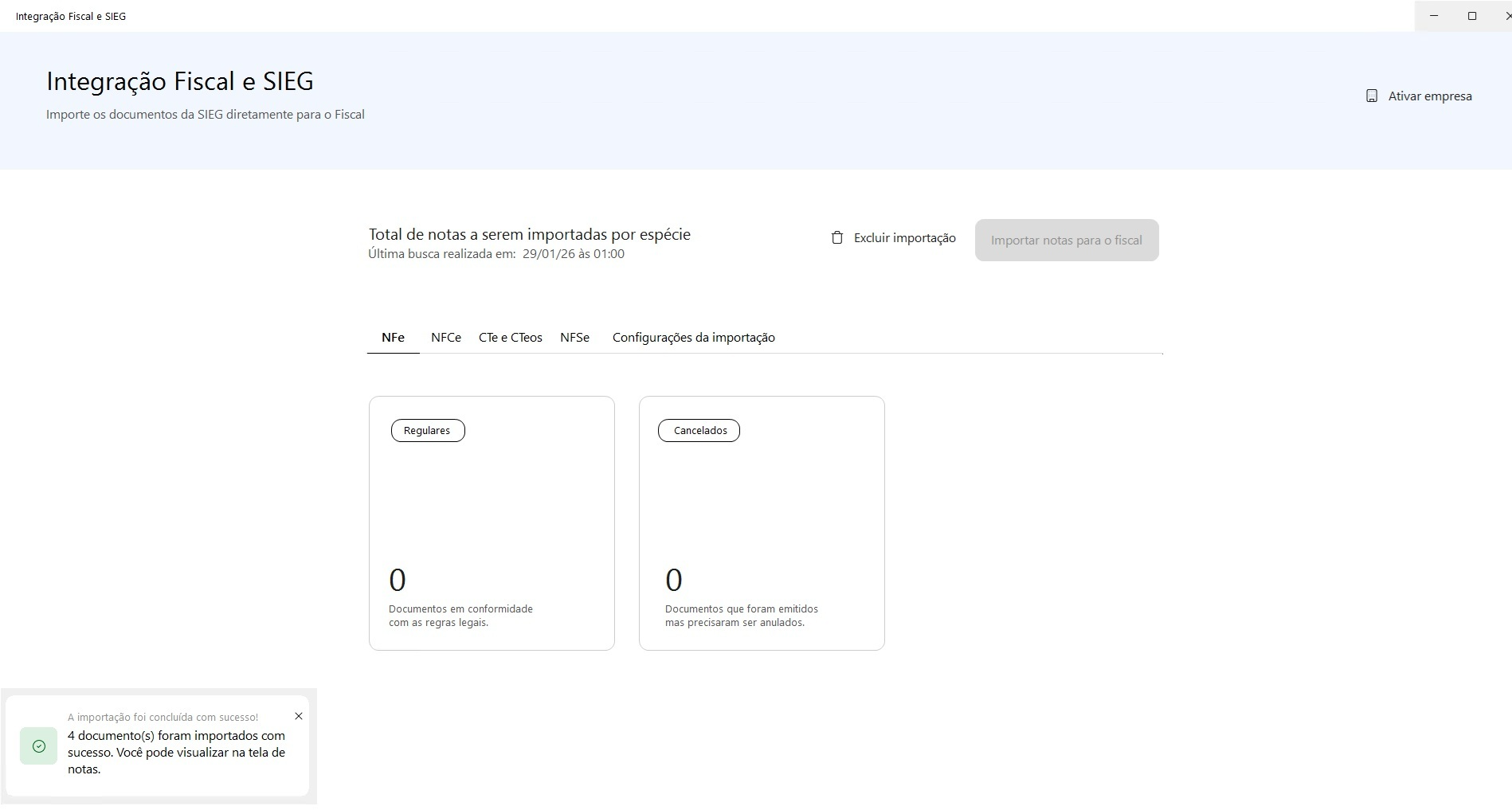This screenshot has height=810, width=1512.
Task: Select the CTe e CTeos tab
Action: point(510,338)
